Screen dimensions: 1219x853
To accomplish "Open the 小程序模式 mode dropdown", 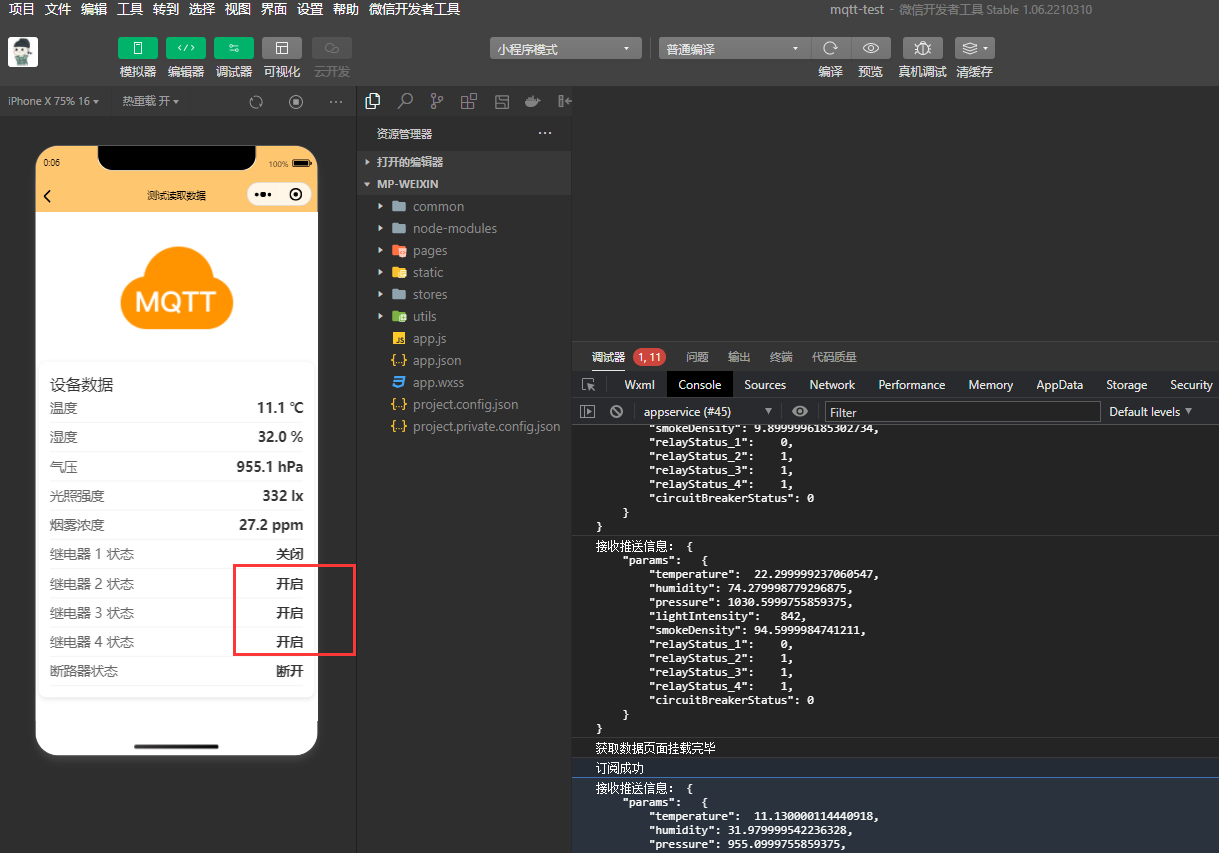I will pos(564,47).
